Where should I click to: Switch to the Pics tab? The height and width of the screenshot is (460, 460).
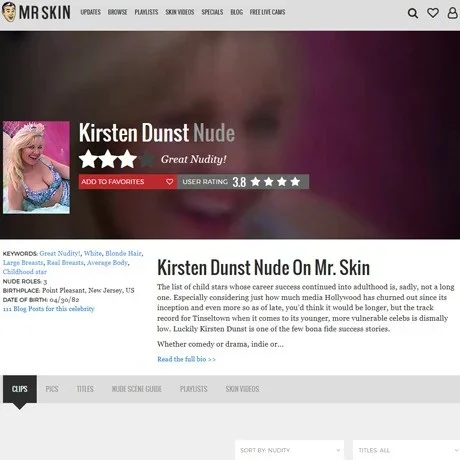click(x=52, y=389)
